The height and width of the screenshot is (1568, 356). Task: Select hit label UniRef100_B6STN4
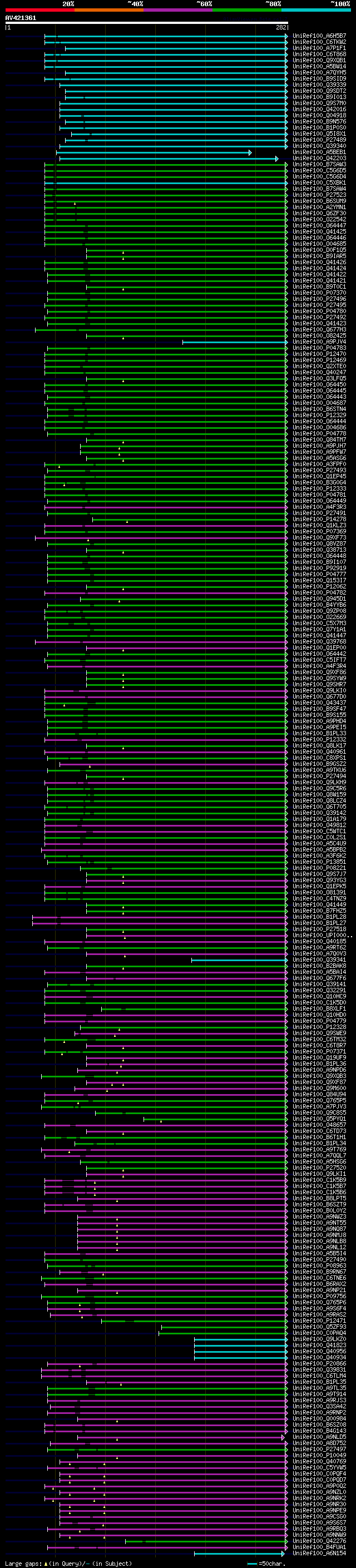click(319, 409)
